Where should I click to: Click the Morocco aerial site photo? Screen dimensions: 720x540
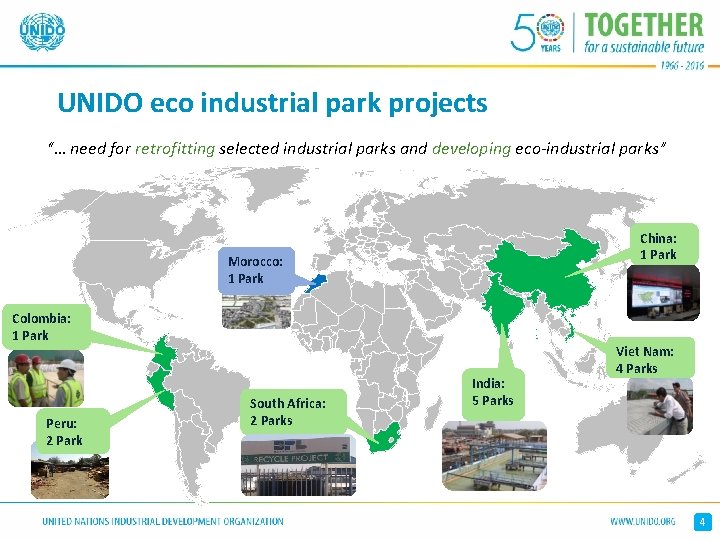pos(256,312)
